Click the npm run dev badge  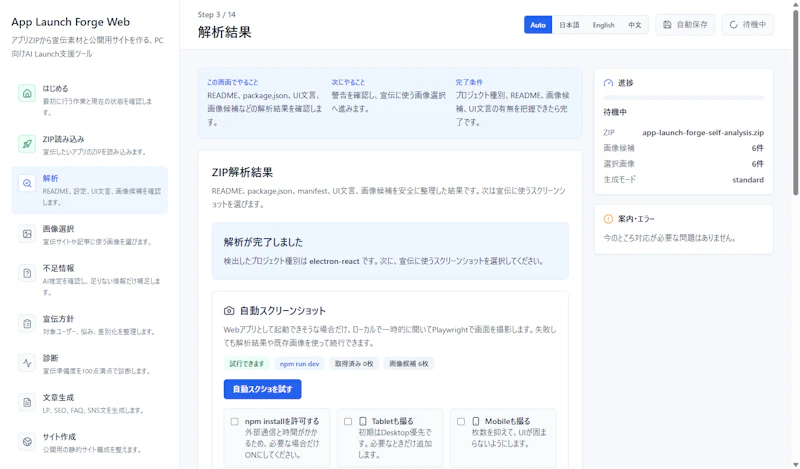299,363
